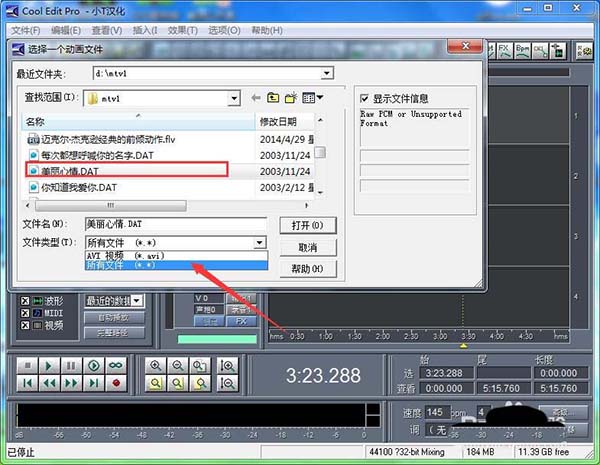Toggle the 文件类型 dropdown arrow
The image size is (600, 465).
pos(259,242)
